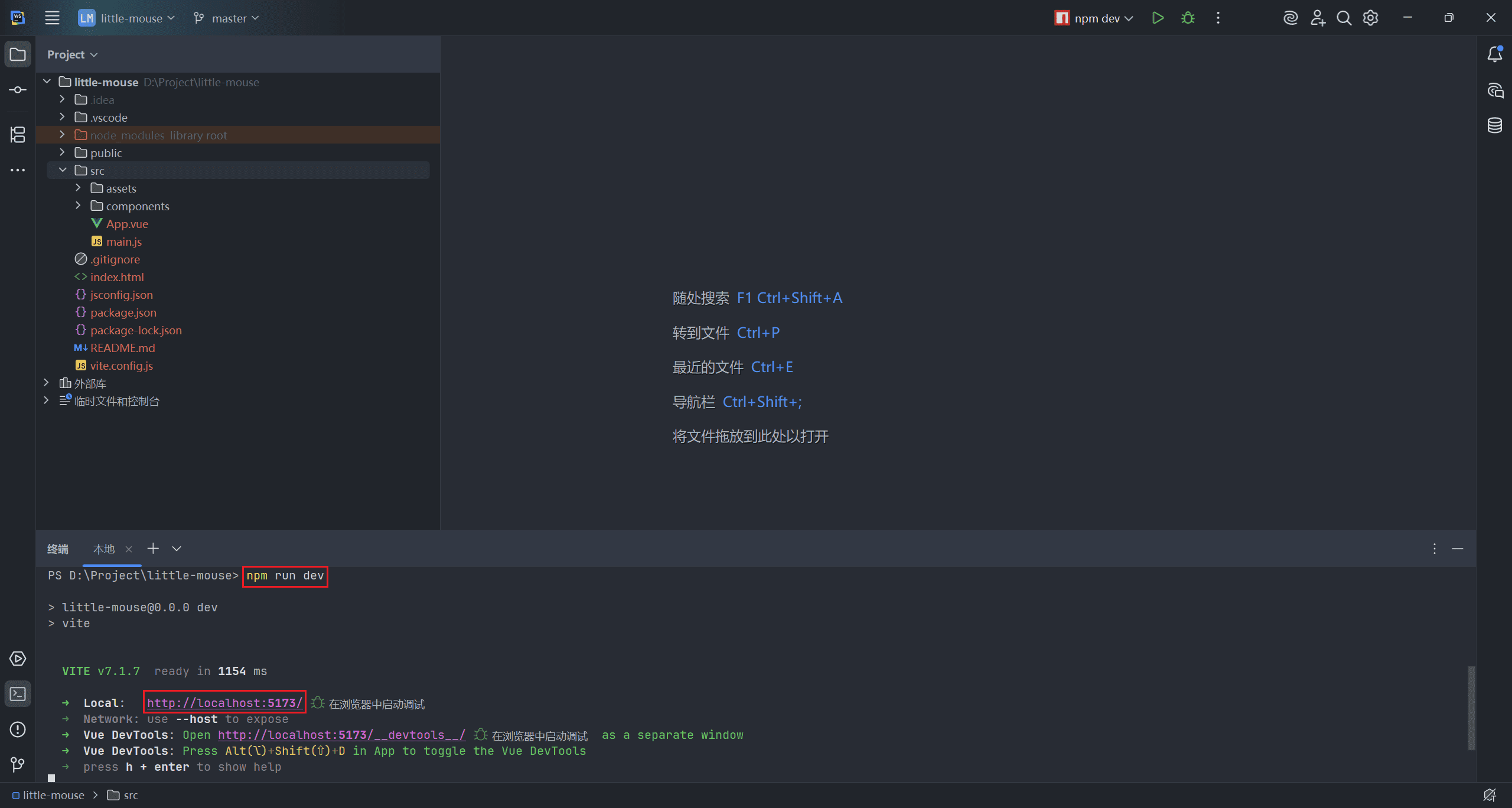Expand the node_modules folder
The width and height of the screenshot is (1512, 808).
point(62,135)
